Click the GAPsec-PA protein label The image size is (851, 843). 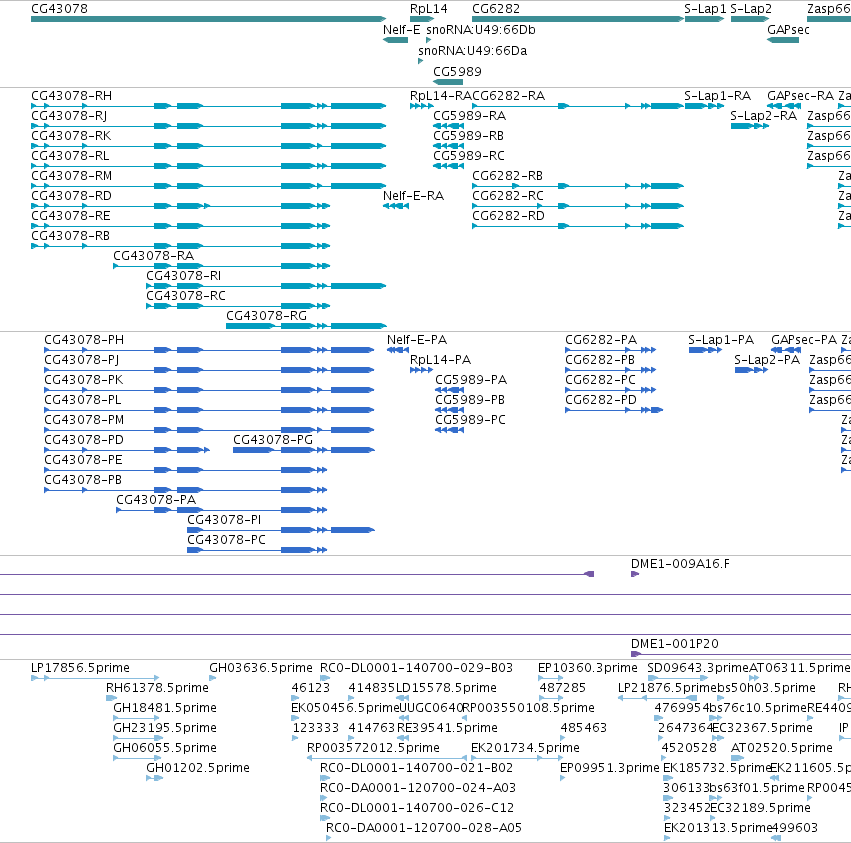(x=804, y=340)
